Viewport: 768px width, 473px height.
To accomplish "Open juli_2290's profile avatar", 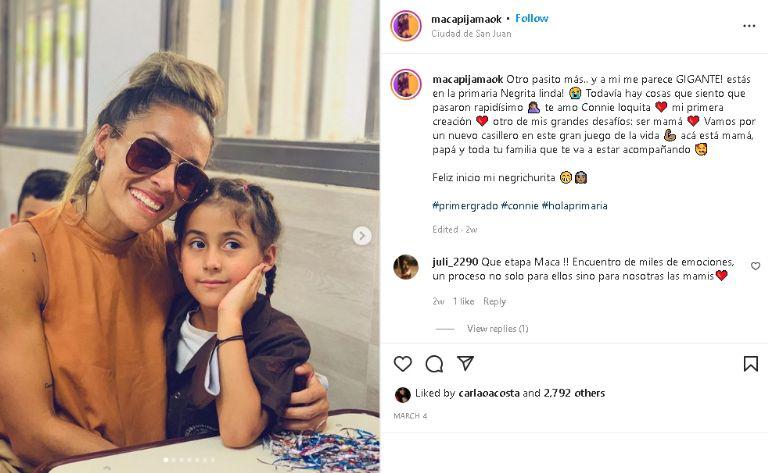I will (x=406, y=266).
